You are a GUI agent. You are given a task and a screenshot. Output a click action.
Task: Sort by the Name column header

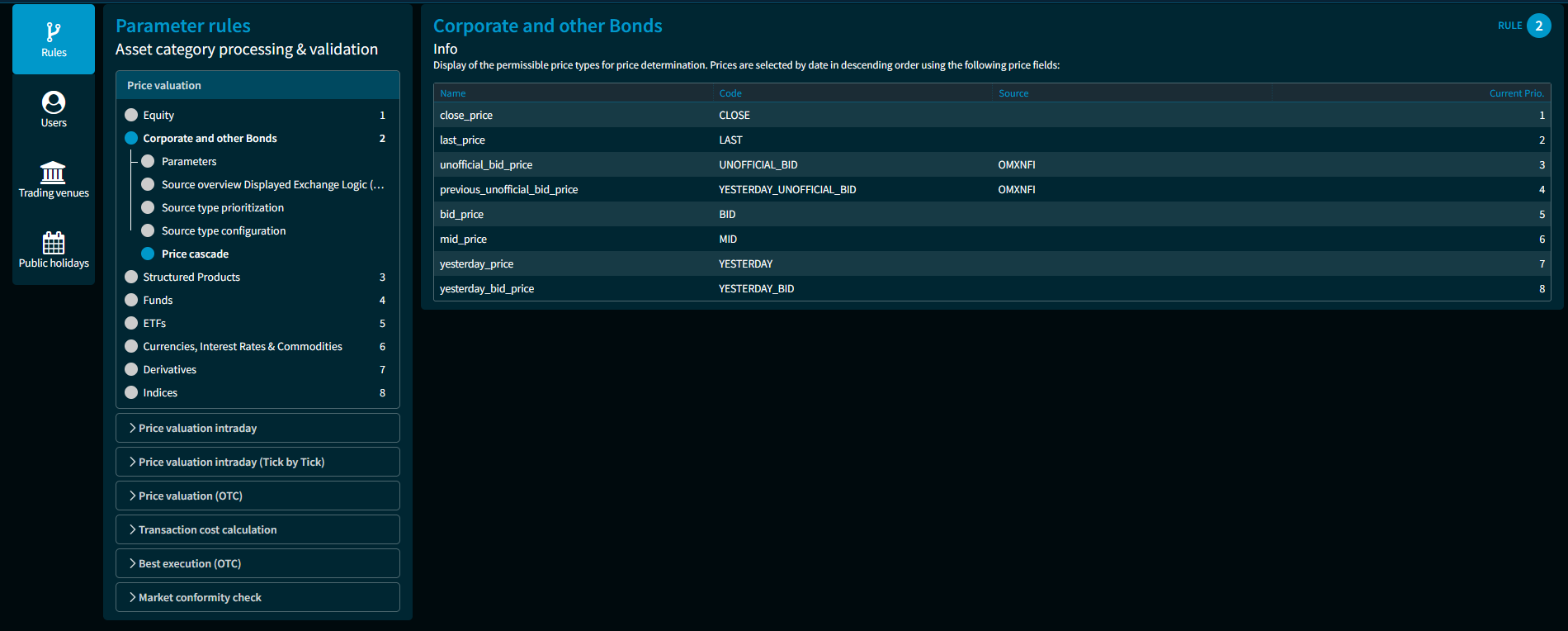(x=453, y=93)
